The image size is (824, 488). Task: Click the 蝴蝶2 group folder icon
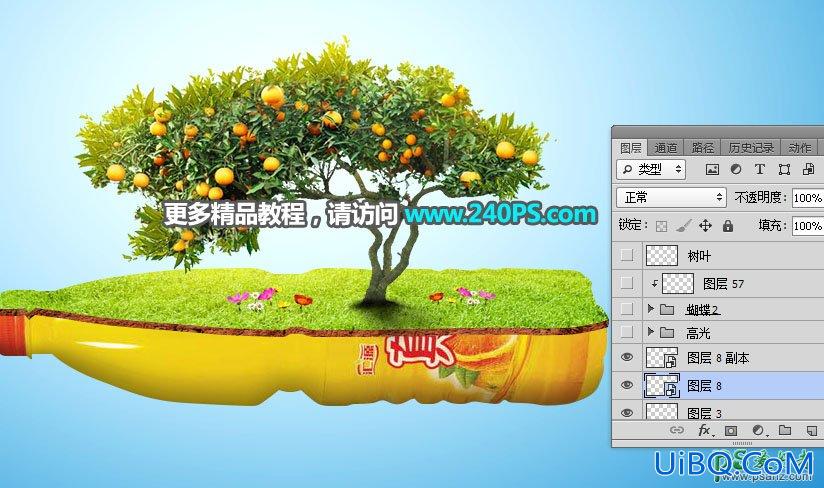(x=667, y=309)
